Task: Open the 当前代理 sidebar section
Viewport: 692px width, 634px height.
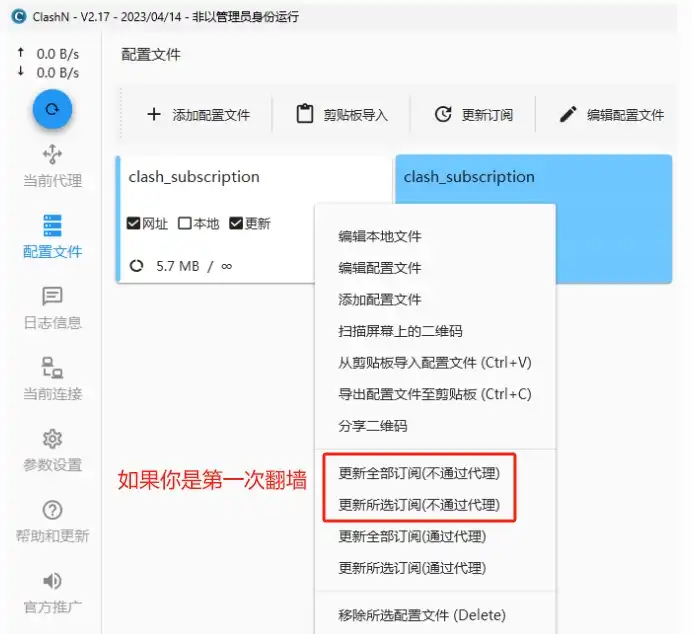Action: click(x=52, y=166)
